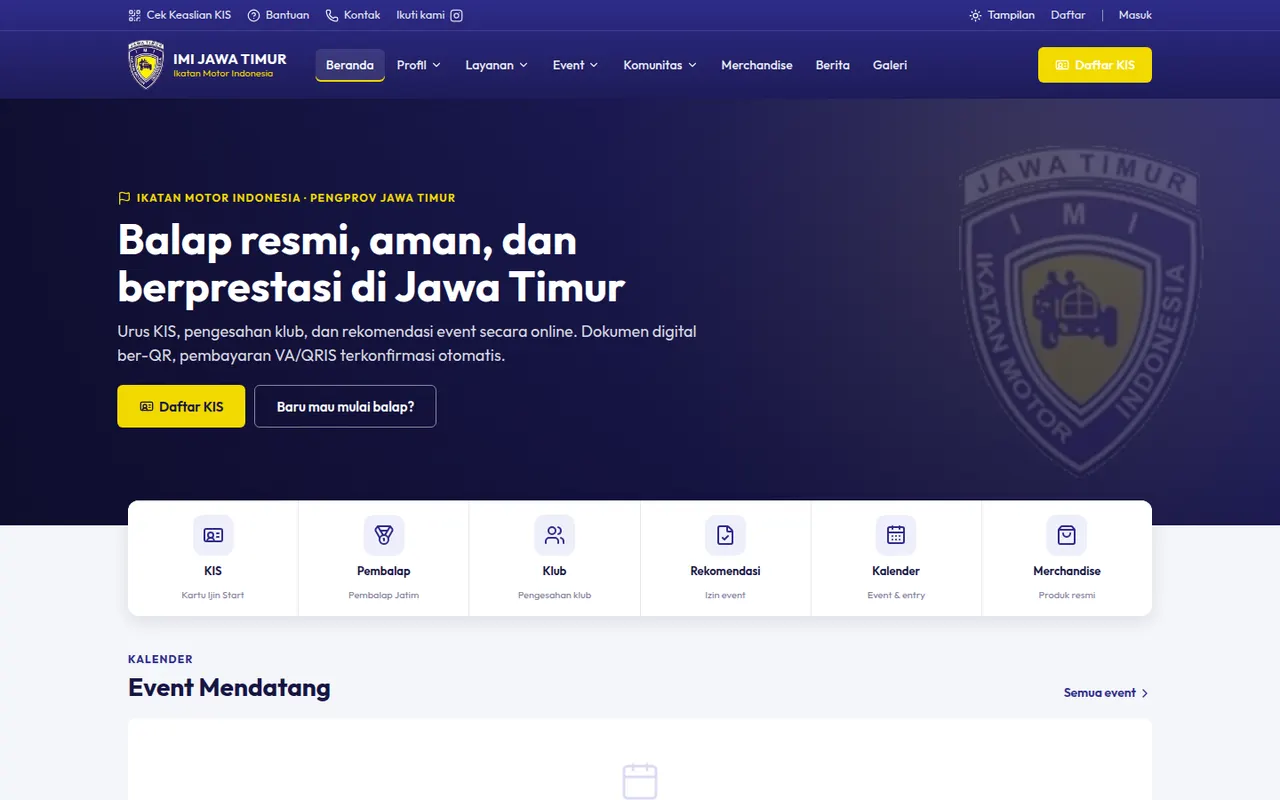This screenshot has width=1280, height=800.
Task: Click the Merchandise shopping bag icon
Action: (x=1067, y=535)
